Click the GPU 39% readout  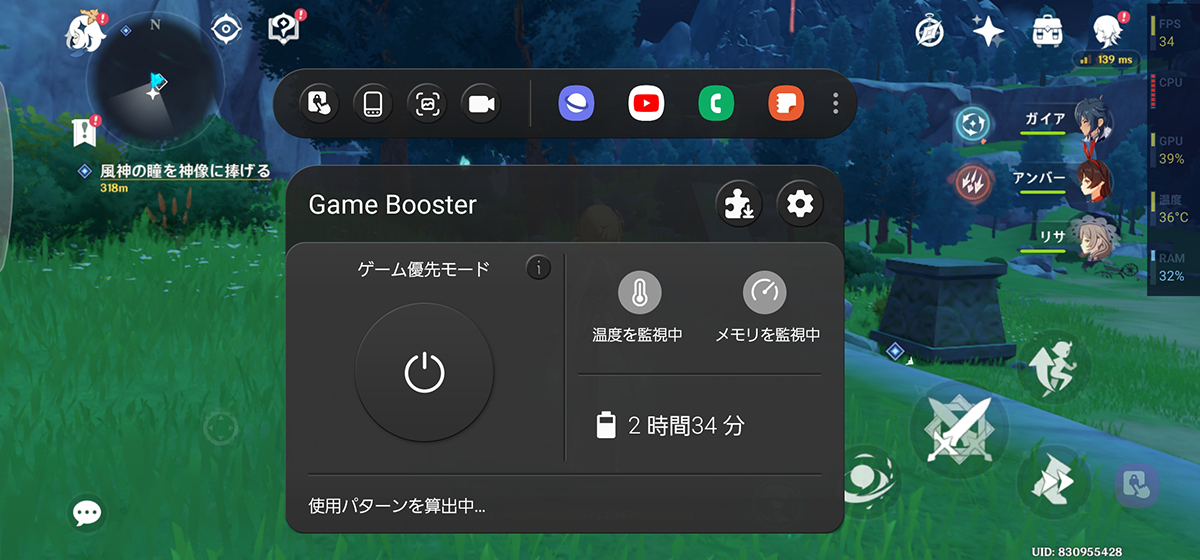(x=1171, y=150)
